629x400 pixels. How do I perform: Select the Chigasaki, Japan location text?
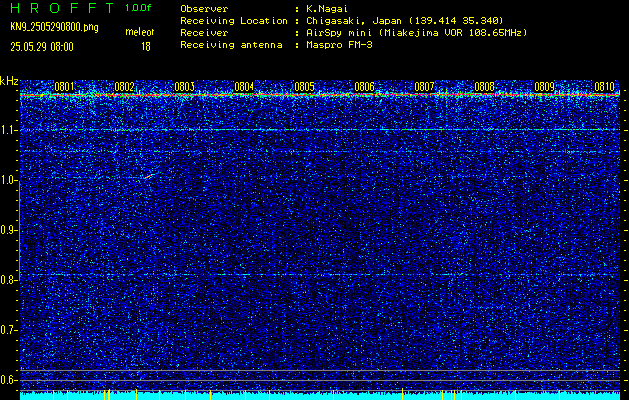pos(404,21)
